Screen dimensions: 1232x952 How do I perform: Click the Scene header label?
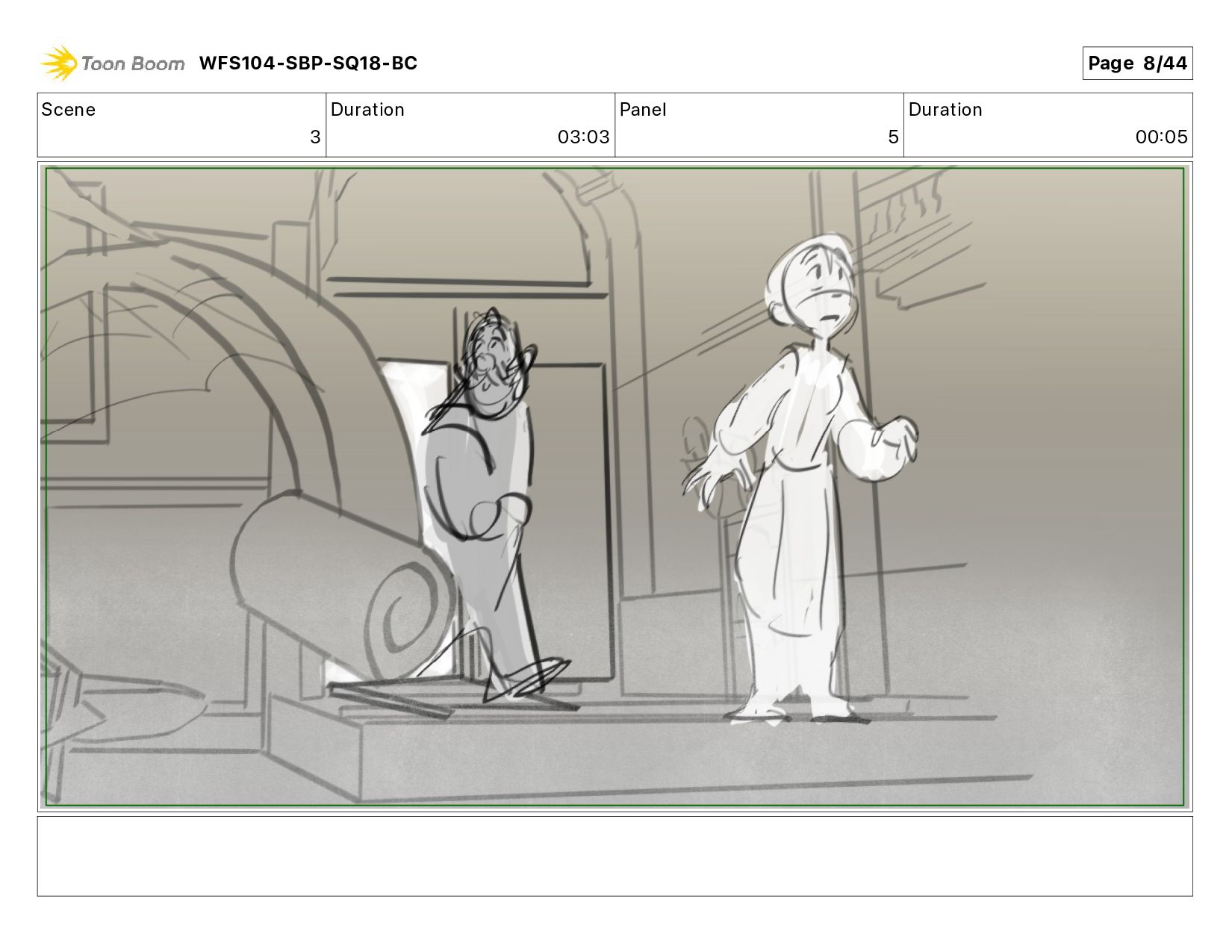69,110
